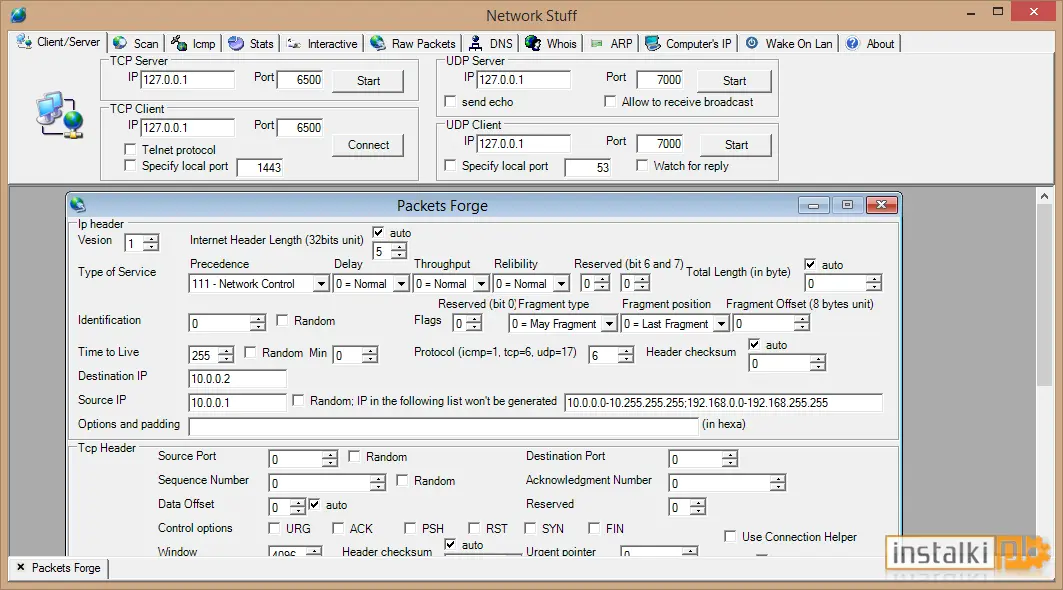The height and width of the screenshot is (590, 1063).
Task: Click the Raw Packets tab icon
Action: 378,43
